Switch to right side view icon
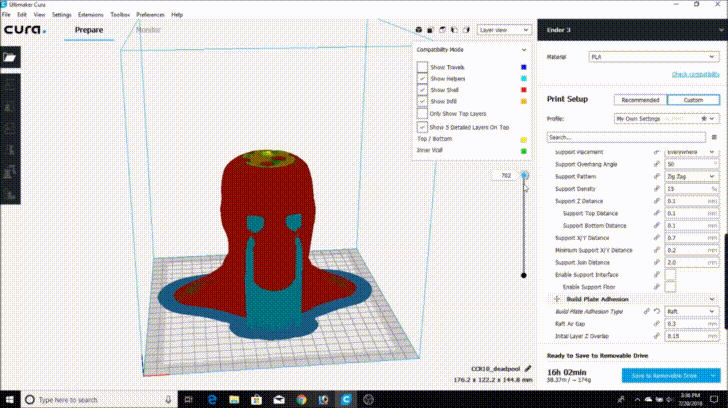This screenshot has height=408, width=728. [x=467, y=30]
